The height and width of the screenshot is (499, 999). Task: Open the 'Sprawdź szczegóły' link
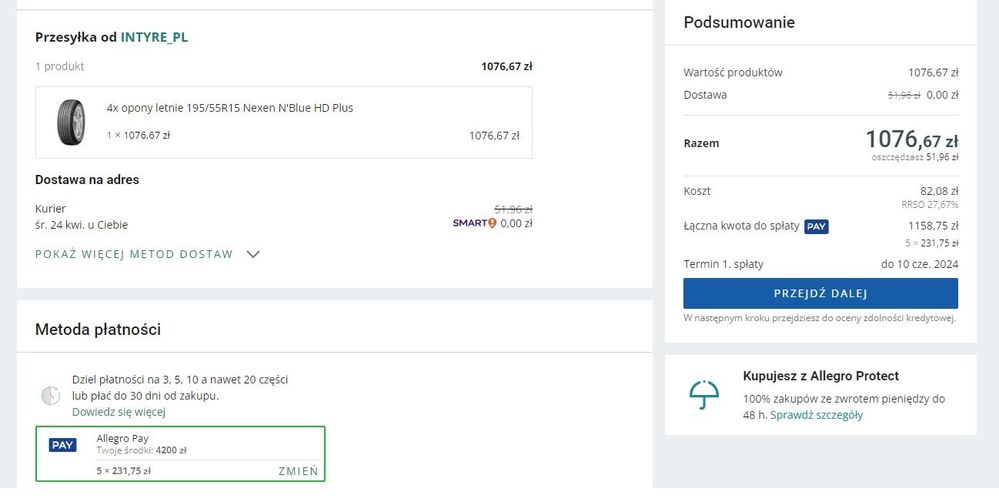tap(816, 415)
